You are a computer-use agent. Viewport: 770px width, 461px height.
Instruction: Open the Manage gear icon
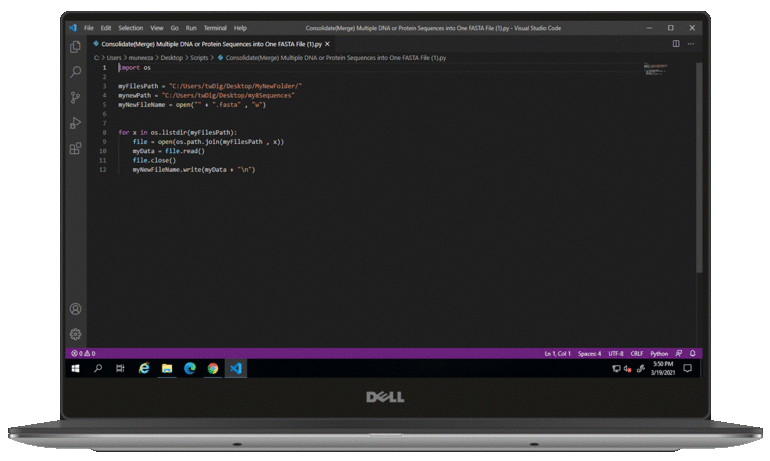click(76, 334)
